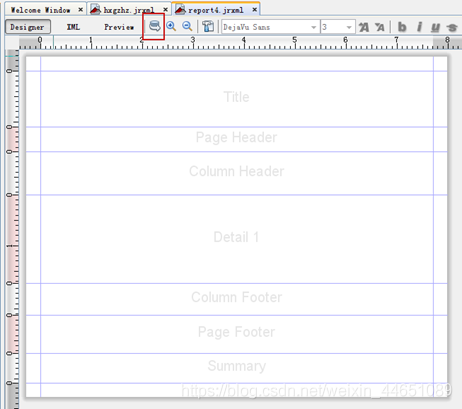The image size is (462, 409).
Task: Click the zoom in magnifier icon
Action: click(x=171, y=26)
